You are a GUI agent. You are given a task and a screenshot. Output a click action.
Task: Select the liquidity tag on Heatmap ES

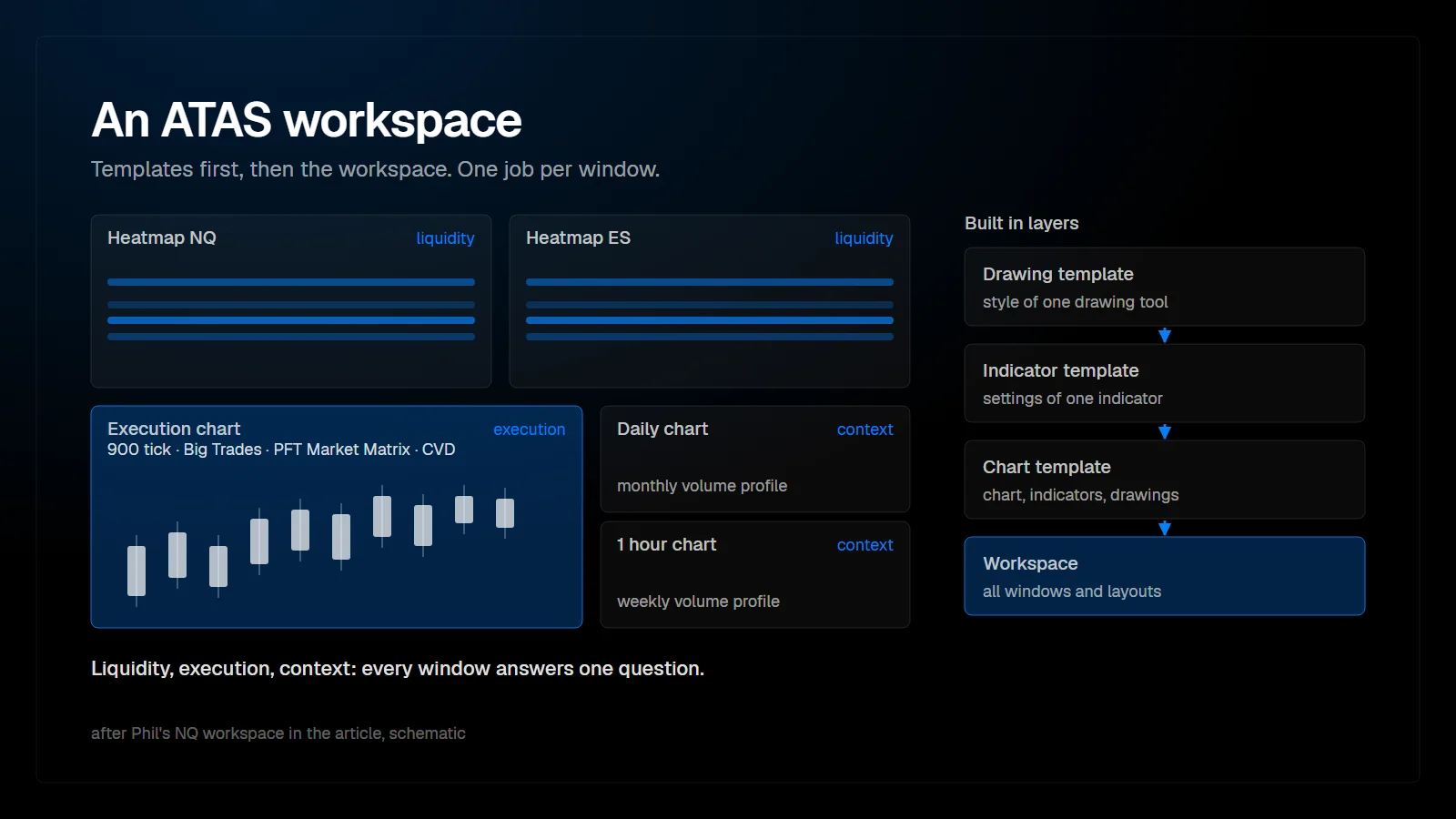(x=864, y=238)
